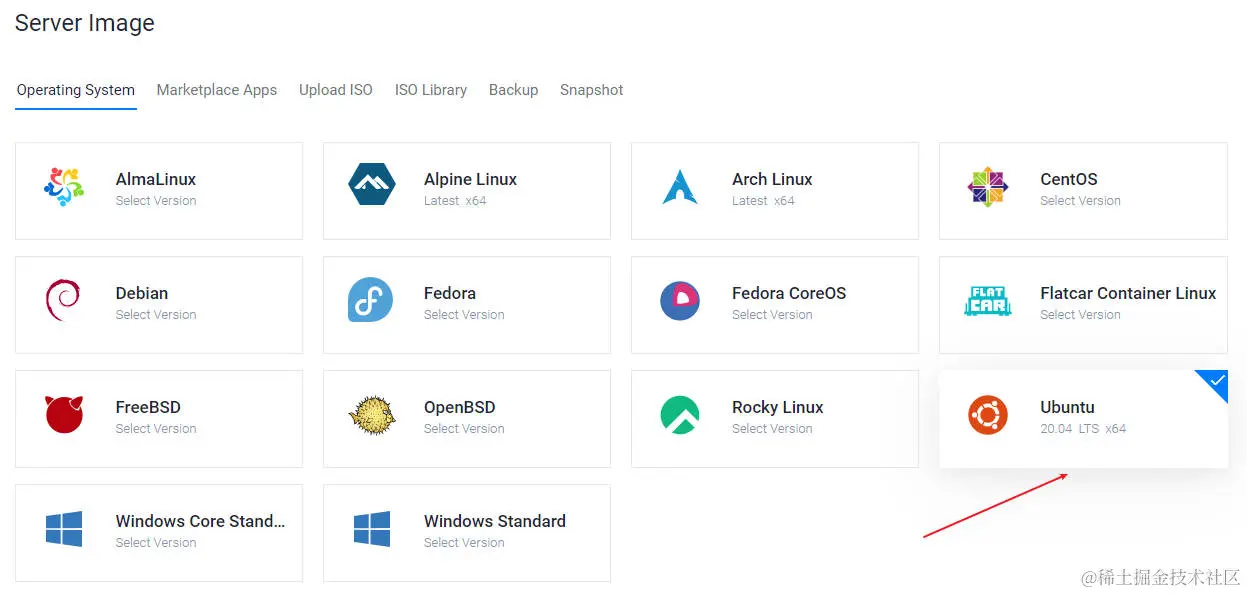Choose the Arch Linux image name
Image resolution: width=1247 pixels, height=594 pixels.
click(x=772, y=180)
